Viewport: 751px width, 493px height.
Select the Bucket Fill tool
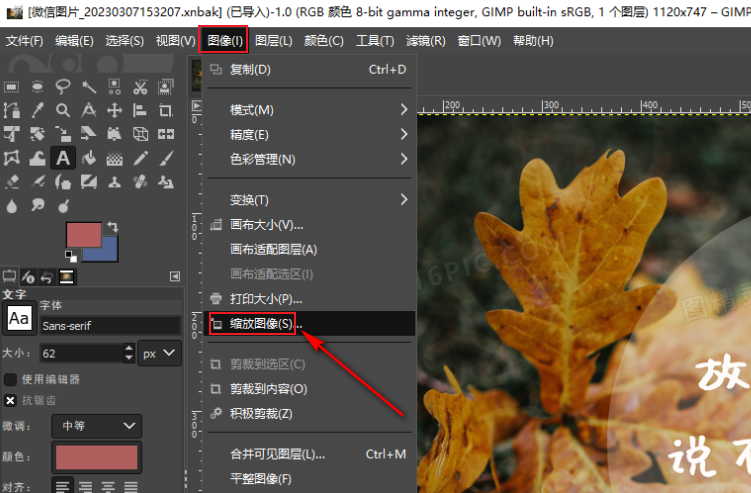[89, 158]
